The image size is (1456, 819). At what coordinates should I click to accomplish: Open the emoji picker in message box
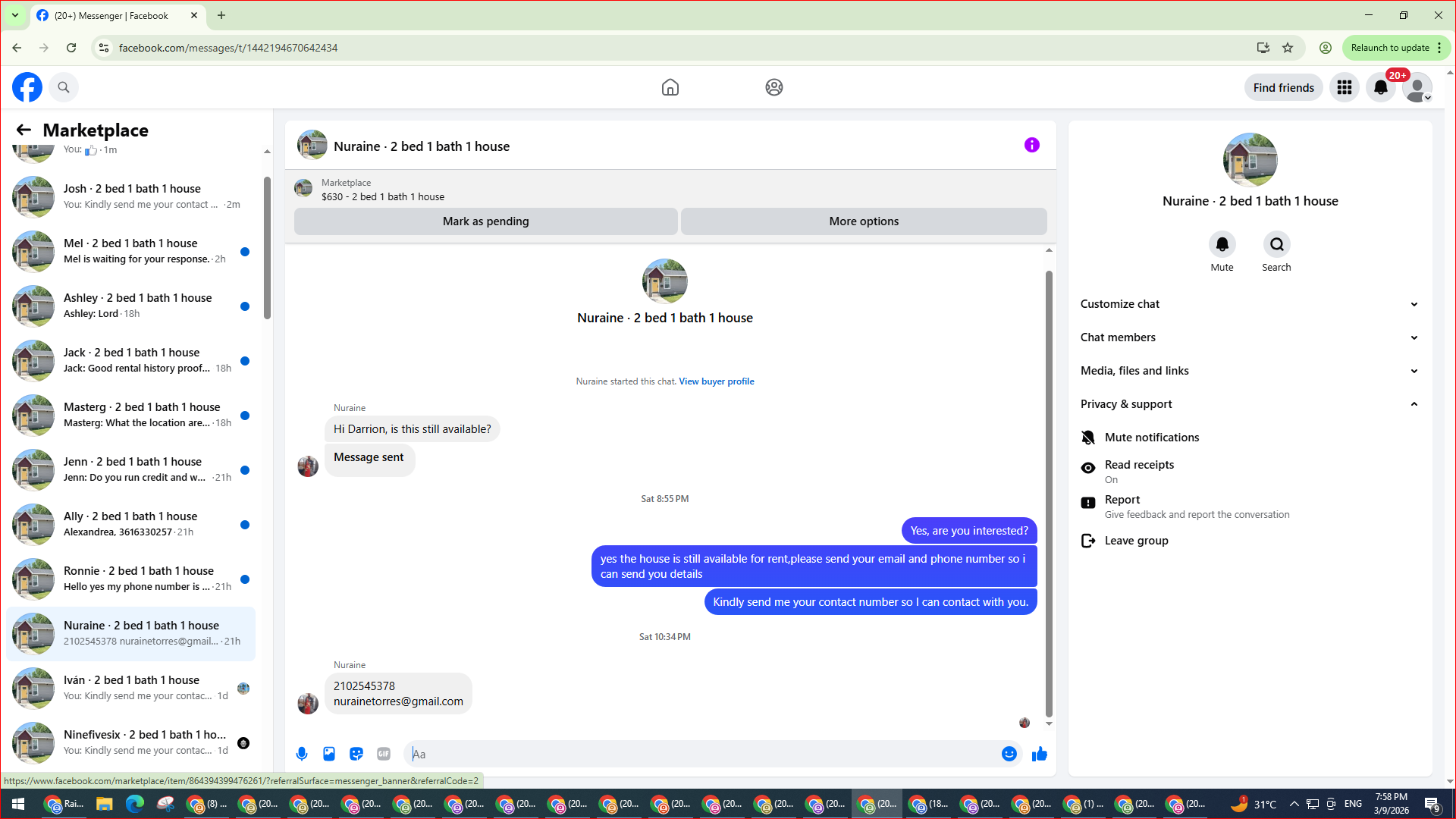coord(1009,754)
